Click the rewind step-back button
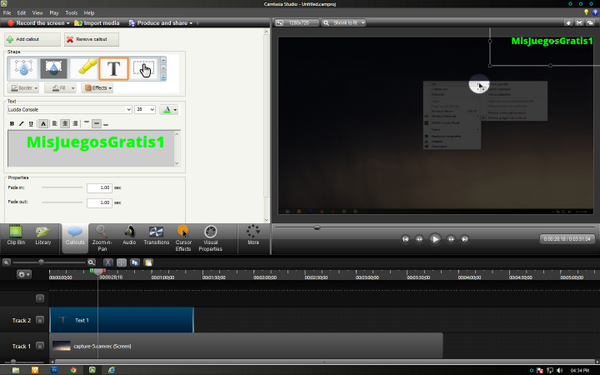The image size is (600, 375). tap(419, 239)
